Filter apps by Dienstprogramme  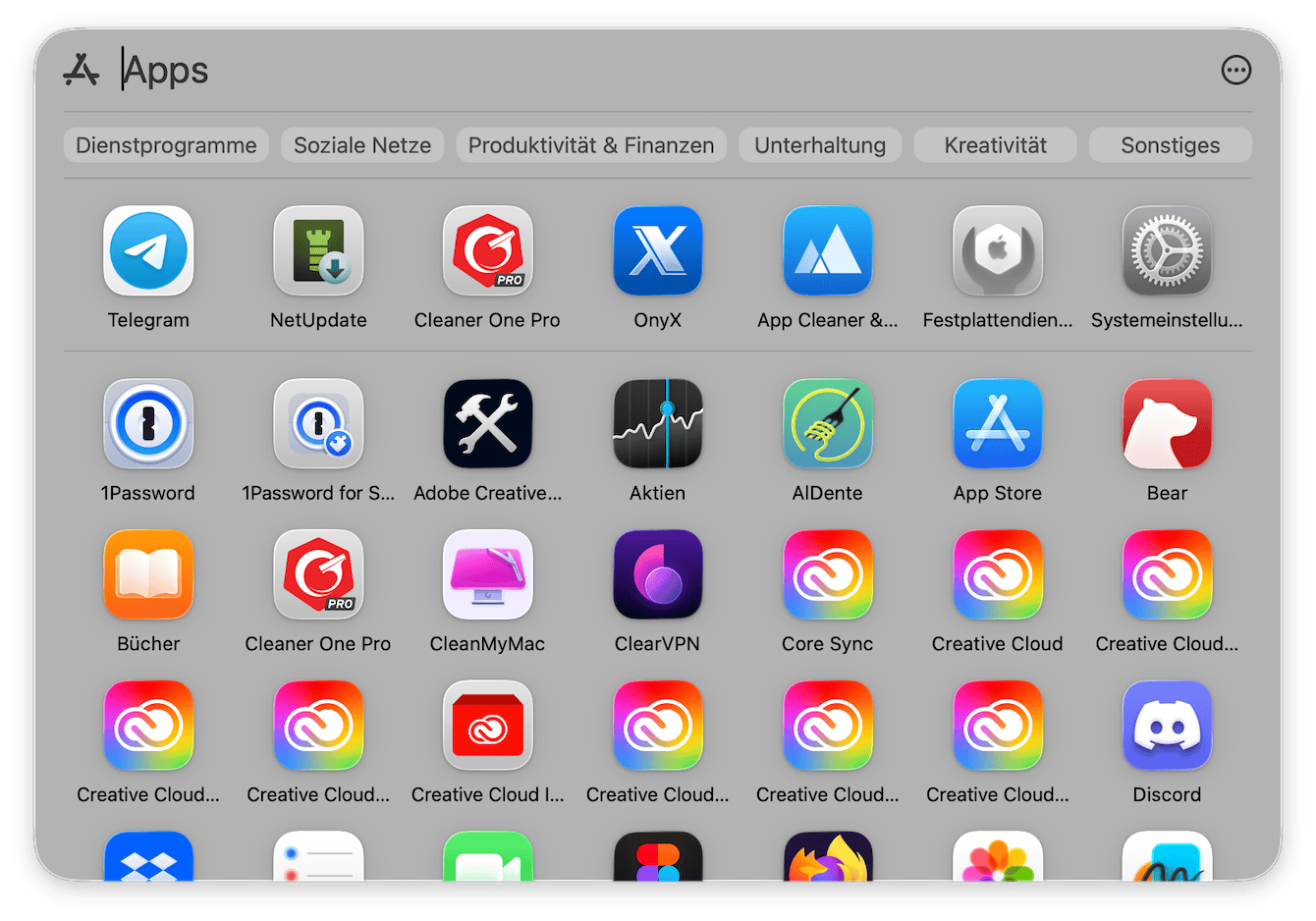tap(166, 144)
